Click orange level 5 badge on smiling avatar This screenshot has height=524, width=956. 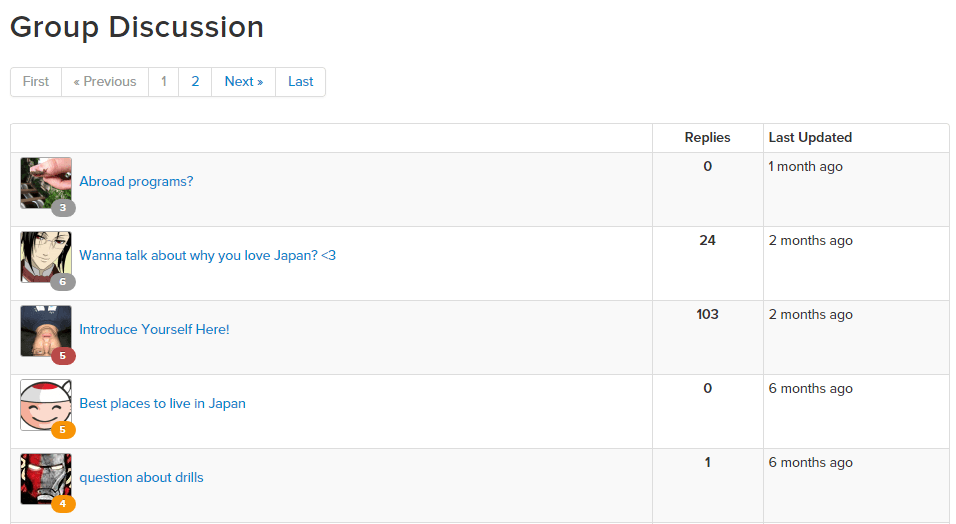click(63, 429)
